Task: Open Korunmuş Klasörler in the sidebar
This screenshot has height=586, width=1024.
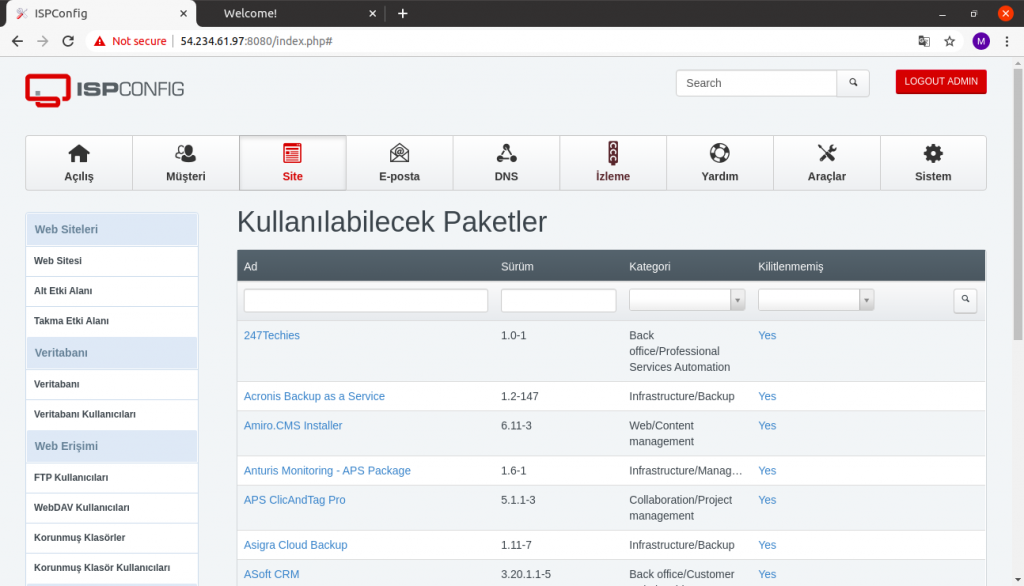Action: point(112,538)
